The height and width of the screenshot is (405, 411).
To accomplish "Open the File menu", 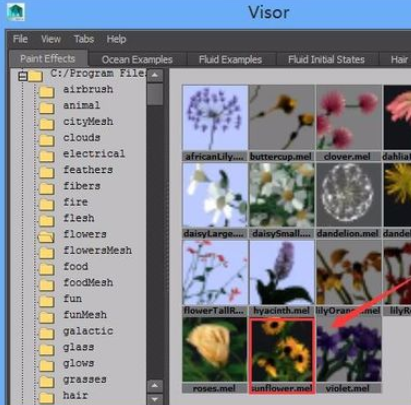I will point(20,39).
